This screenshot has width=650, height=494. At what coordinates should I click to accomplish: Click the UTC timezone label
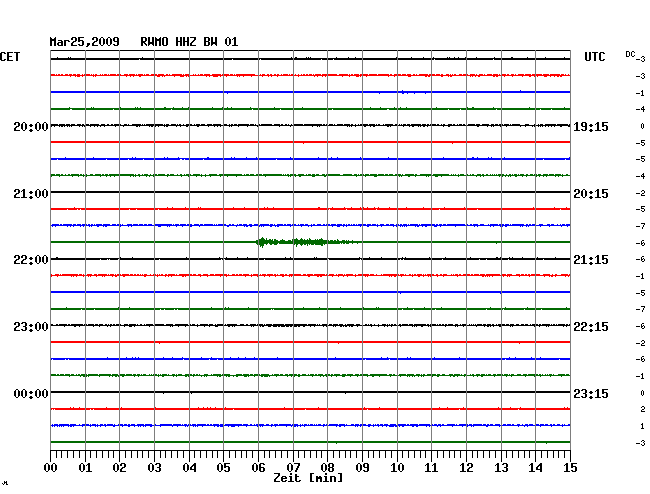594,57
